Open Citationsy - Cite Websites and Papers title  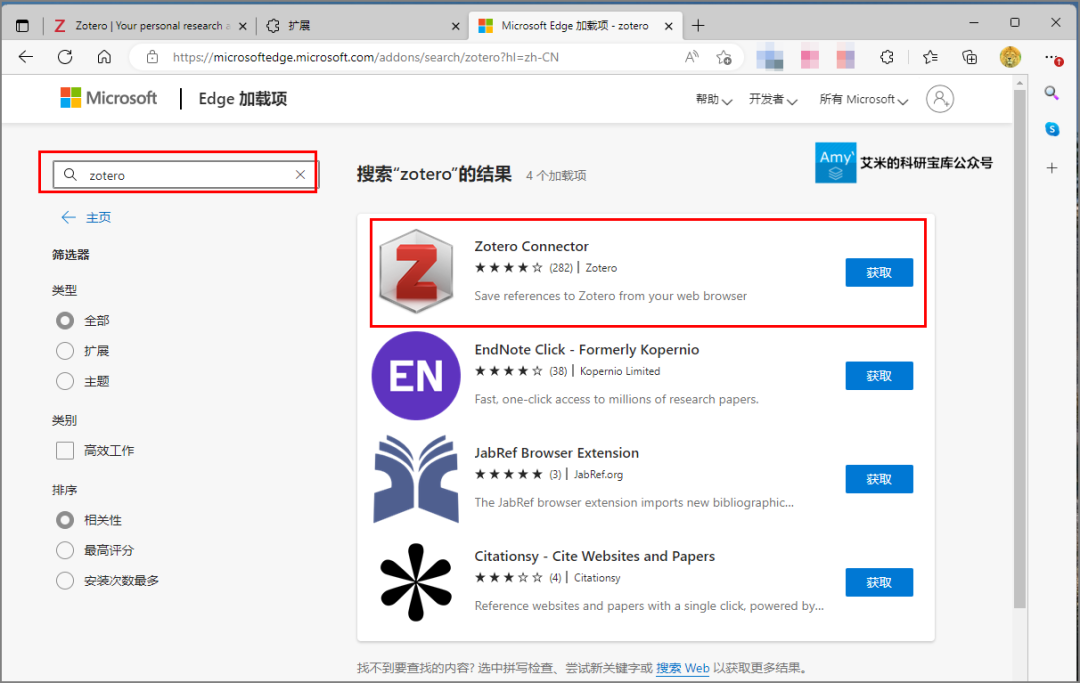594,556
